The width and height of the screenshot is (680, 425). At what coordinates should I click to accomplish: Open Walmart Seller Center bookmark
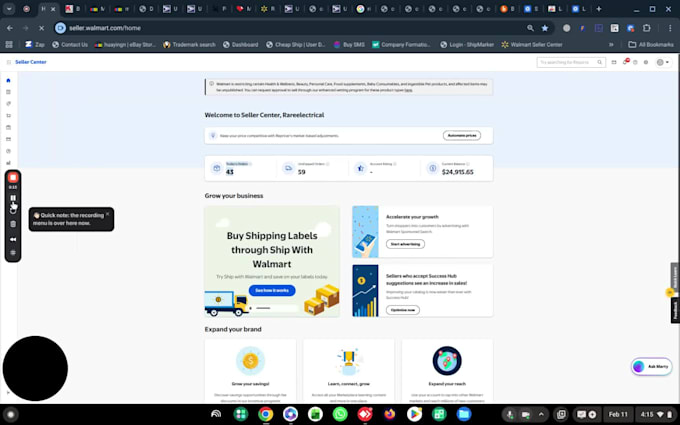pyautogui.click(x=532, y=44)
